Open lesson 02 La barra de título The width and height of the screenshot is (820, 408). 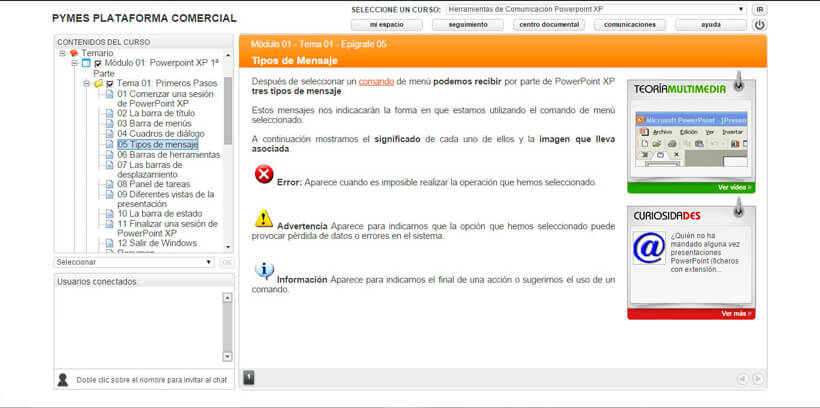[156, 114]
